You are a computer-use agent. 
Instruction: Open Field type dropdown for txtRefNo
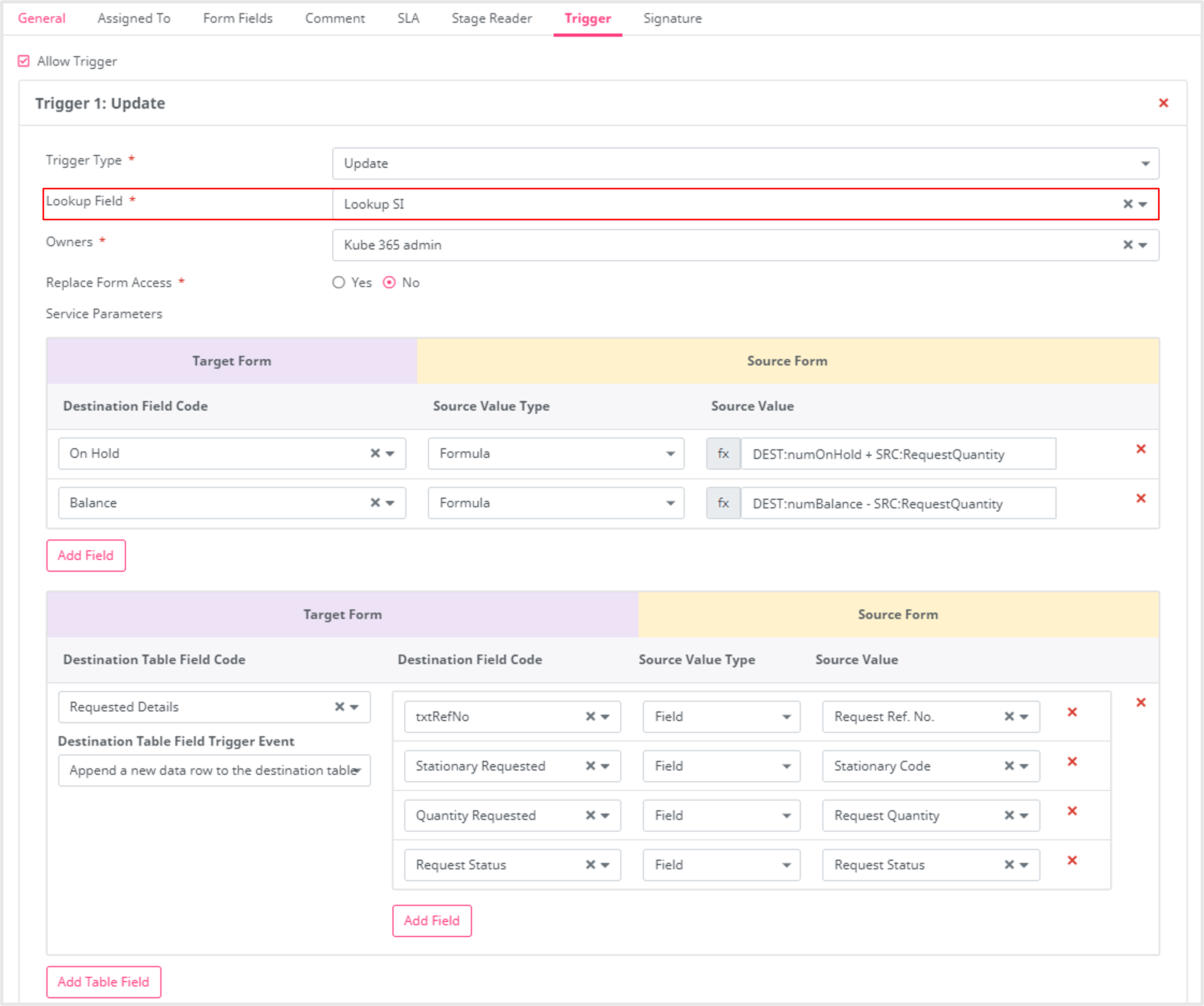[721, 717]
